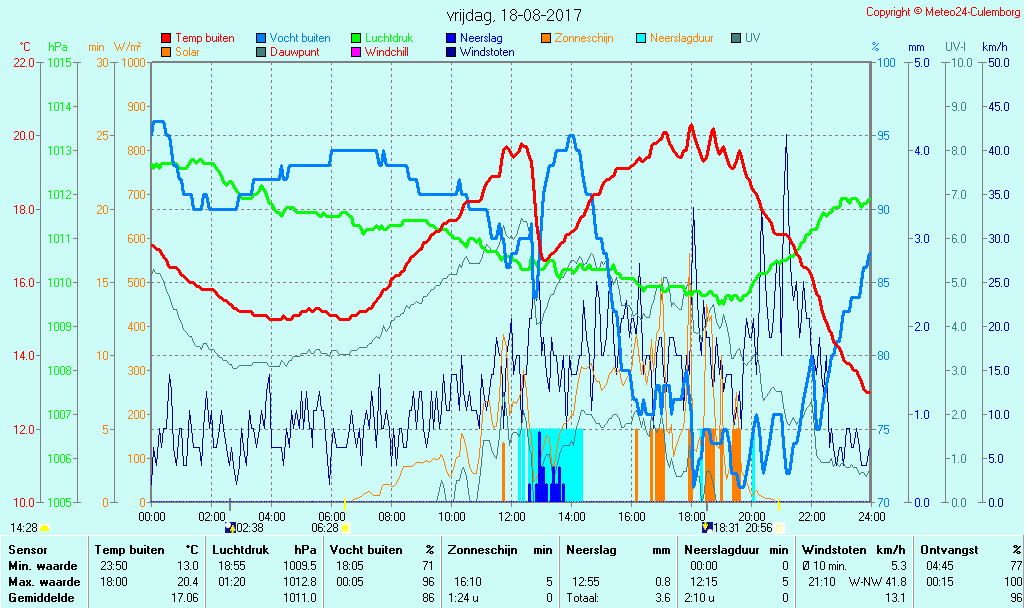This screenshot has width=1026, height=608.
Task: Click the Luchtdruk column header in stats table
Action: (x=241, y=550)
